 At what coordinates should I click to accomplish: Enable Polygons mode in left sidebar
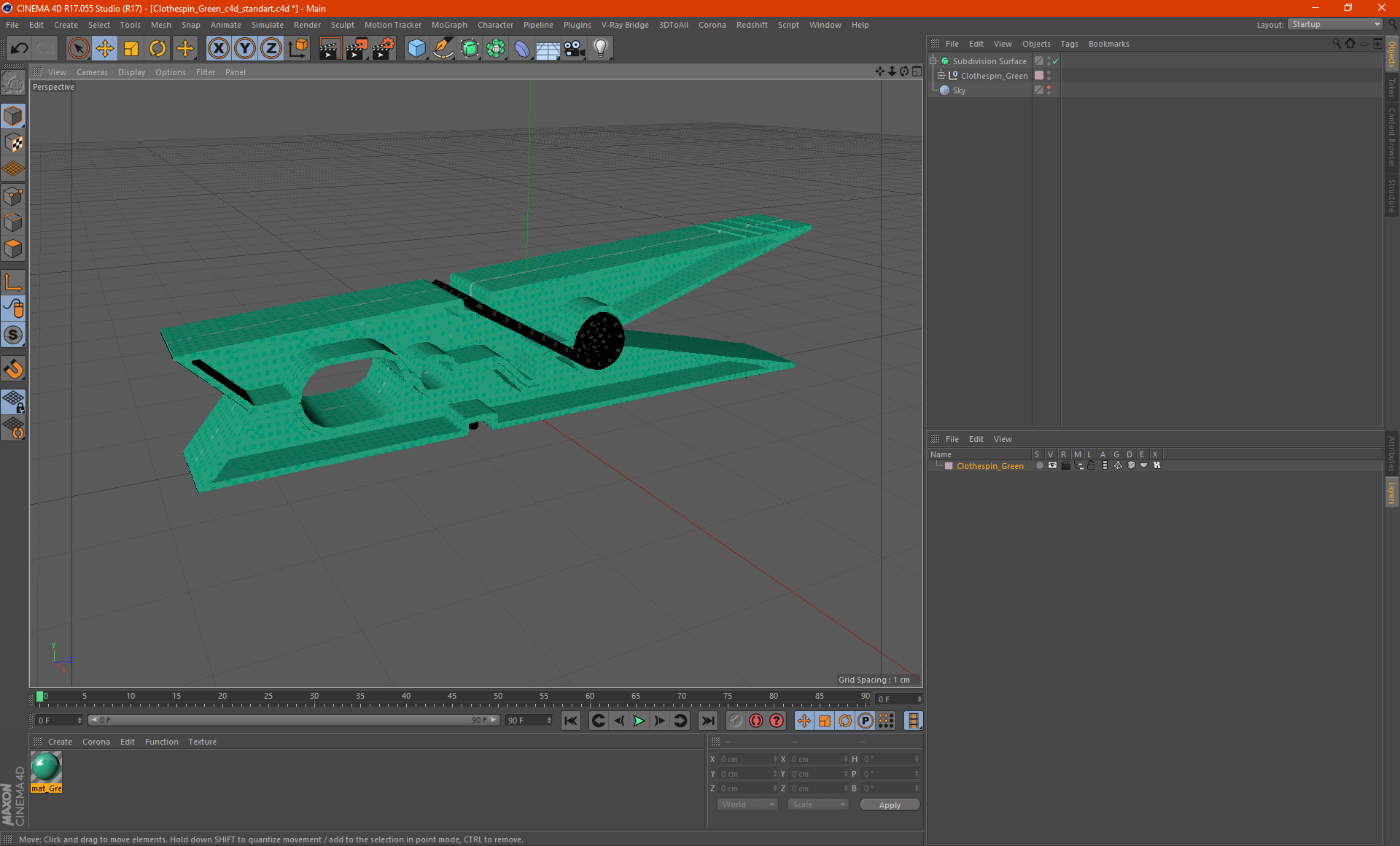pos(14,249)
